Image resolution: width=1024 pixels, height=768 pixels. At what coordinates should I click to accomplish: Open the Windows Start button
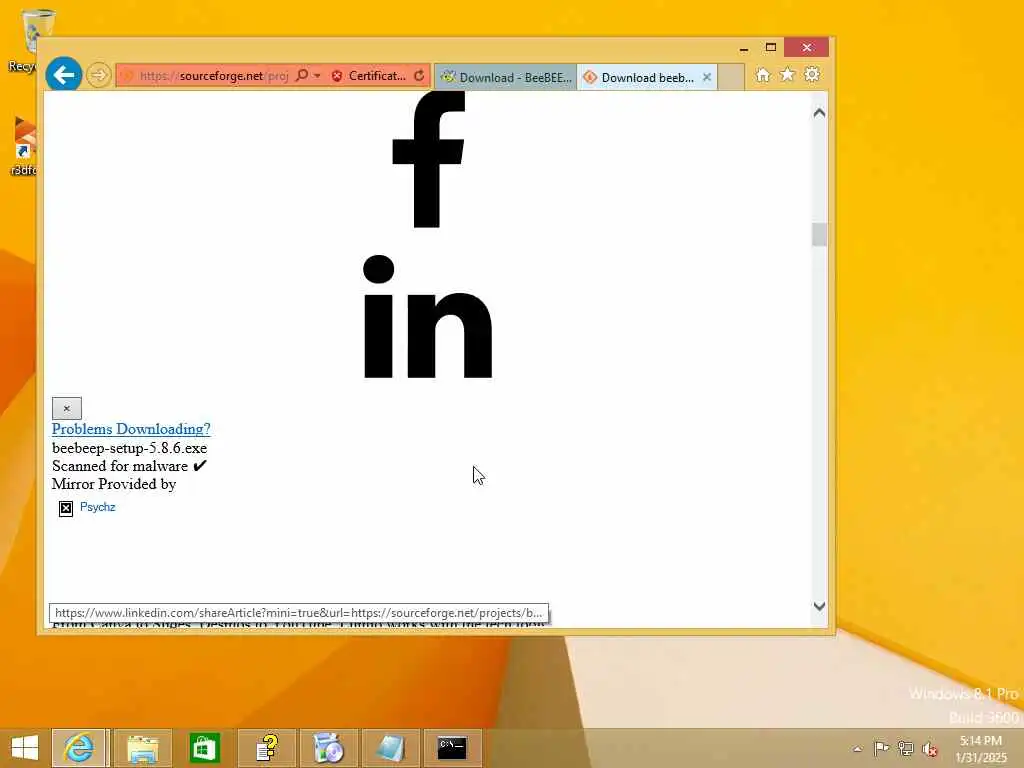(24, 748)
